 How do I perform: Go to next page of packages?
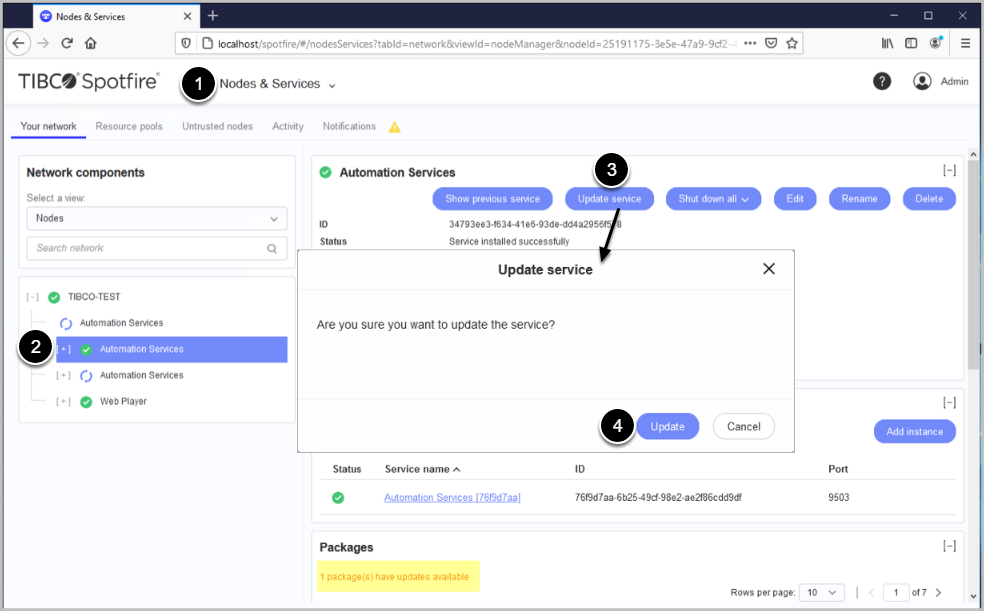pyautogui.click(x=938, y=593)
